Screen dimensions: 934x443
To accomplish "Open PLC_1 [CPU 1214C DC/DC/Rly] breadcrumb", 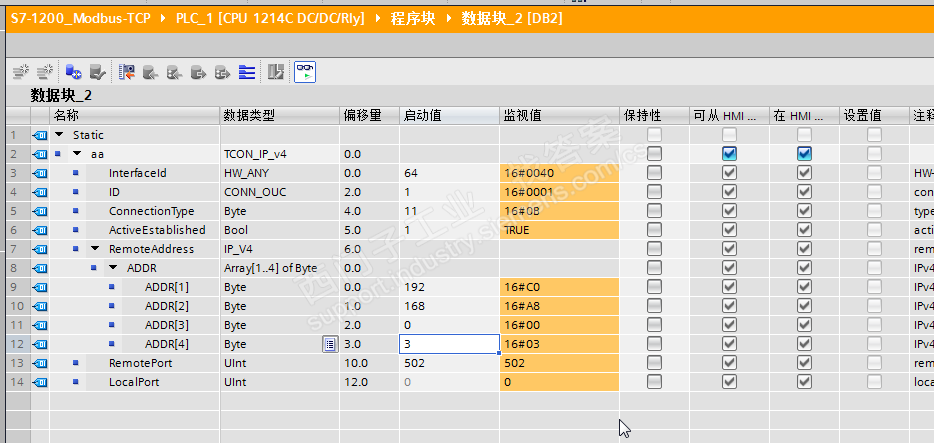I will [x=270, y=18].
